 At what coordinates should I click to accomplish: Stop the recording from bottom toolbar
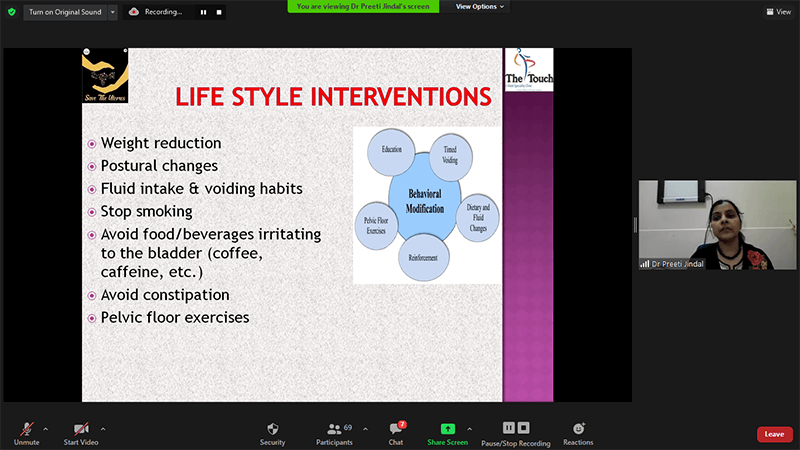pyautogui.click(x=523, y=427)
